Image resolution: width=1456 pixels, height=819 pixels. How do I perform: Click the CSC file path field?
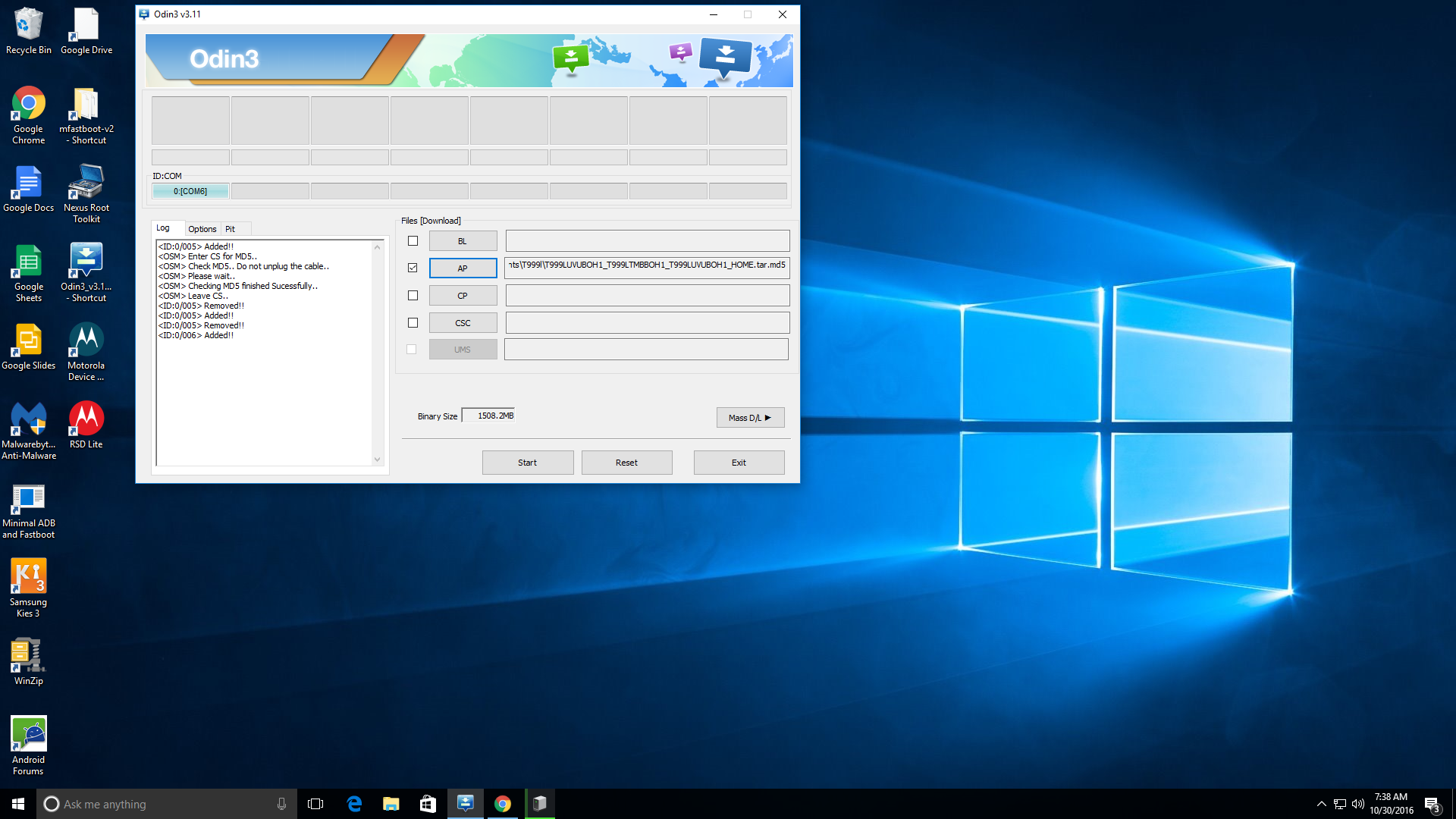click(647, 323)
